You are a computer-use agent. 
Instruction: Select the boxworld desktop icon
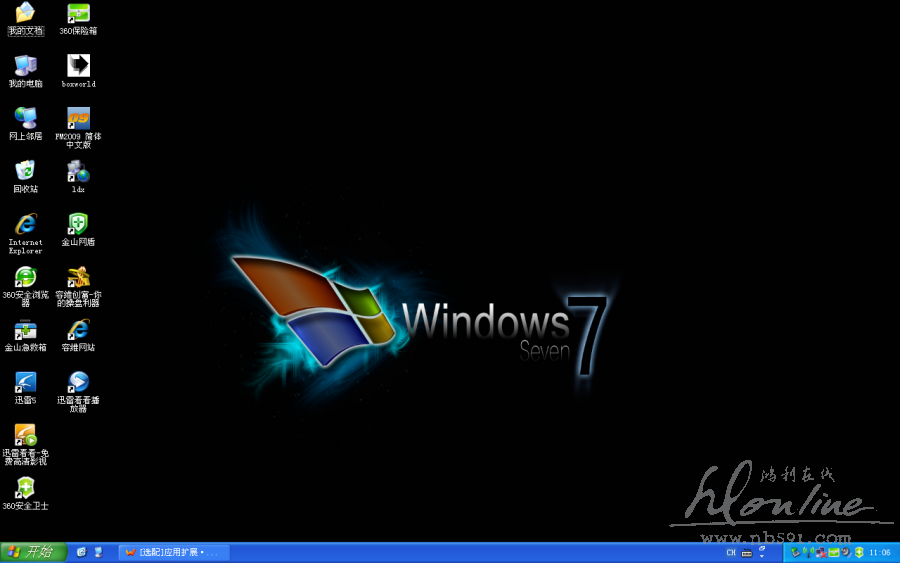point(78,66)
